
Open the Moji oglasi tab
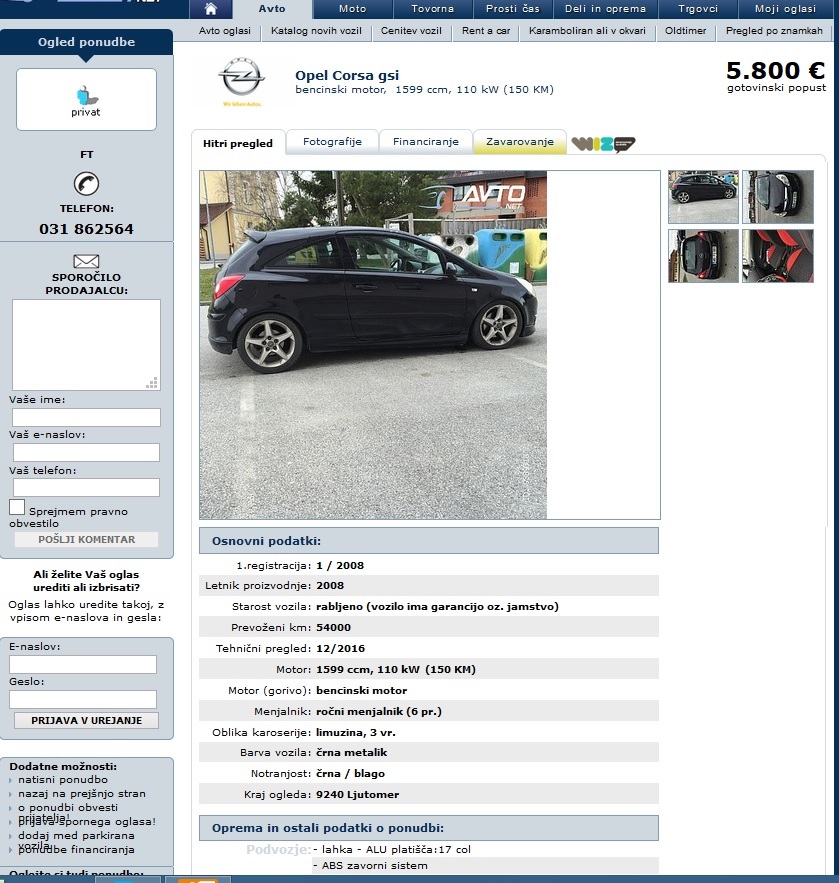785,9
